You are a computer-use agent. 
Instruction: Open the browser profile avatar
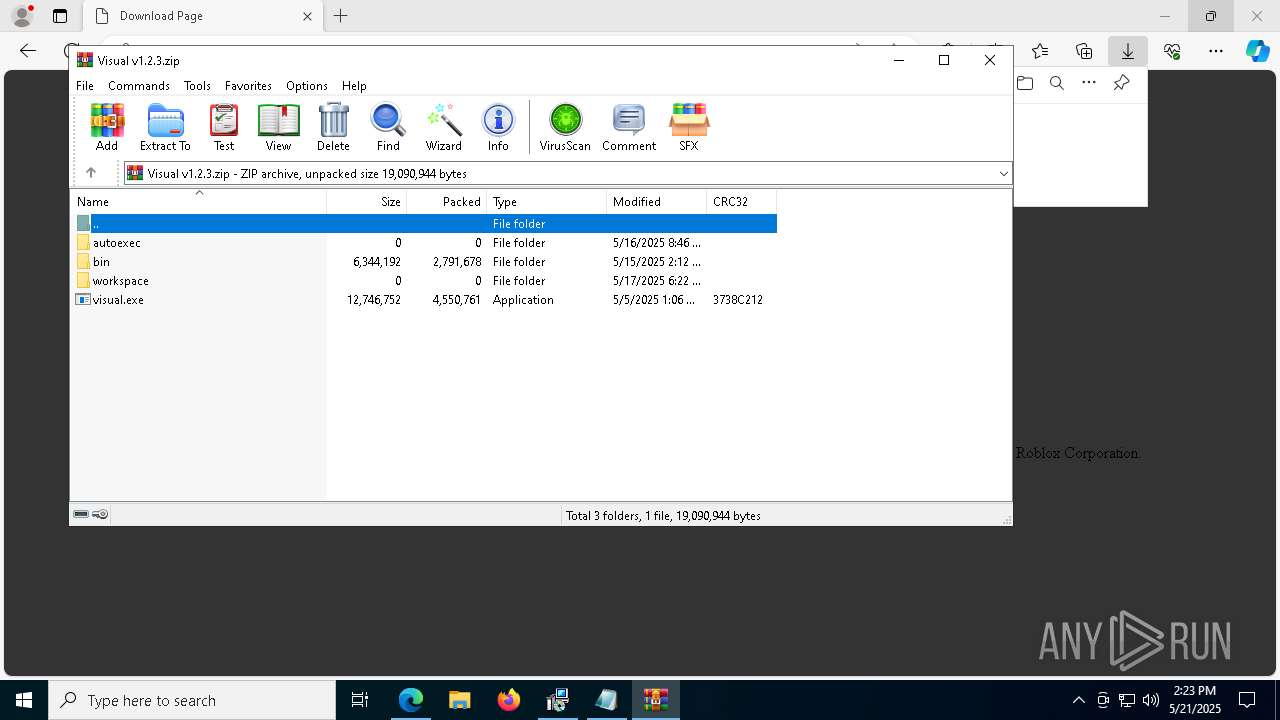click(21, 16)
